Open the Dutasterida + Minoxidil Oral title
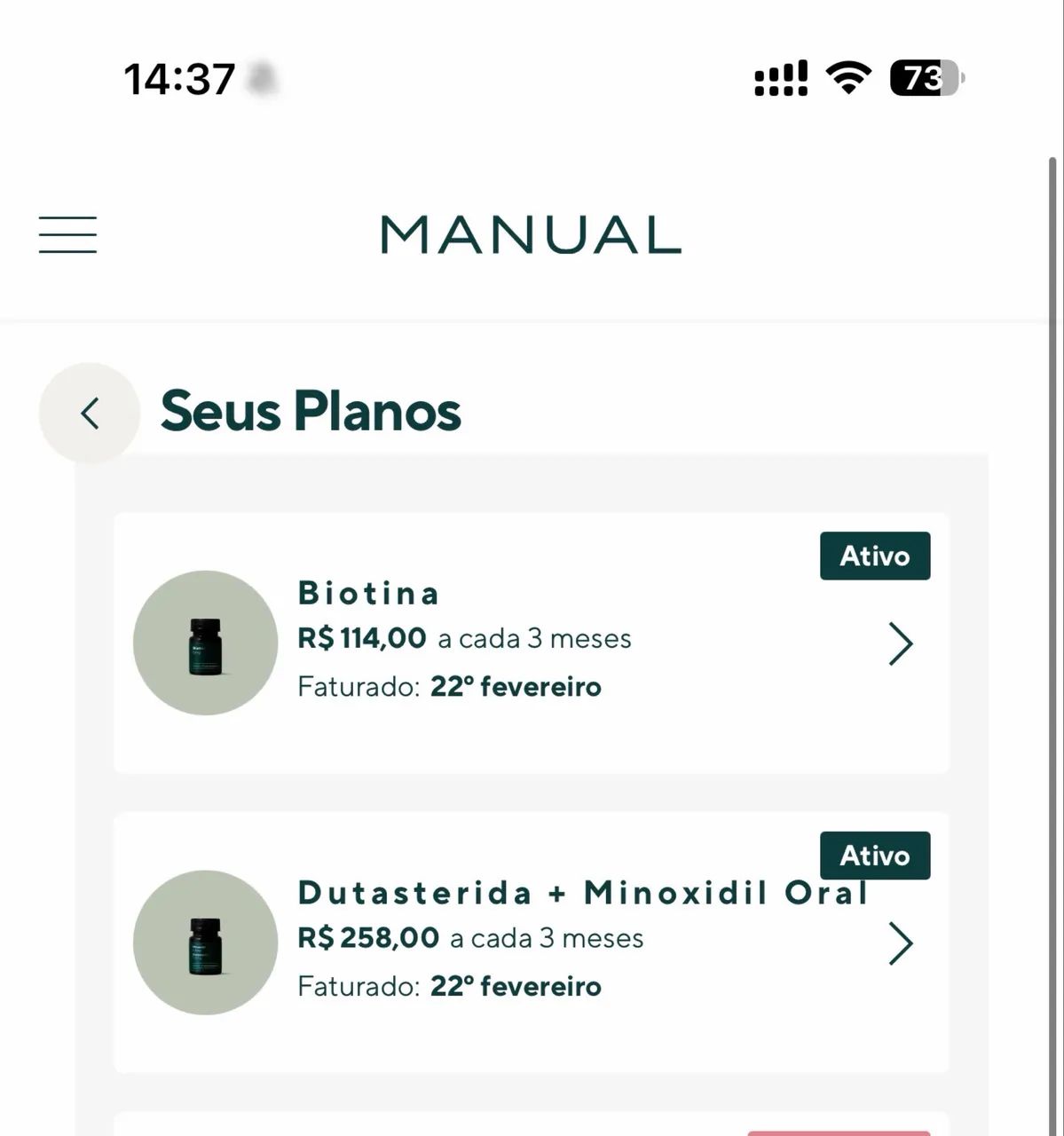Viewport: 1064px width, 1136px height. click(581, 893)
